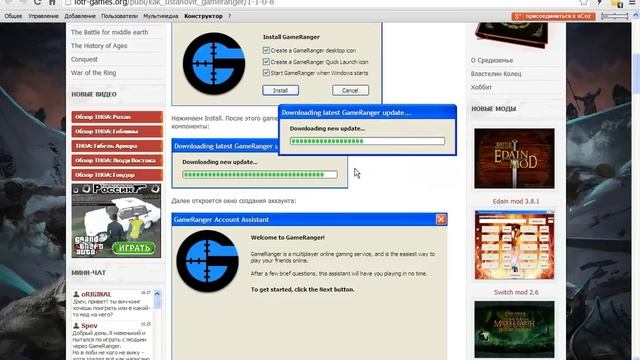Viewport: 640px width, 360px height.
Task: Click the GameRanger logo in the Install dialog
Action: [214, 64]
